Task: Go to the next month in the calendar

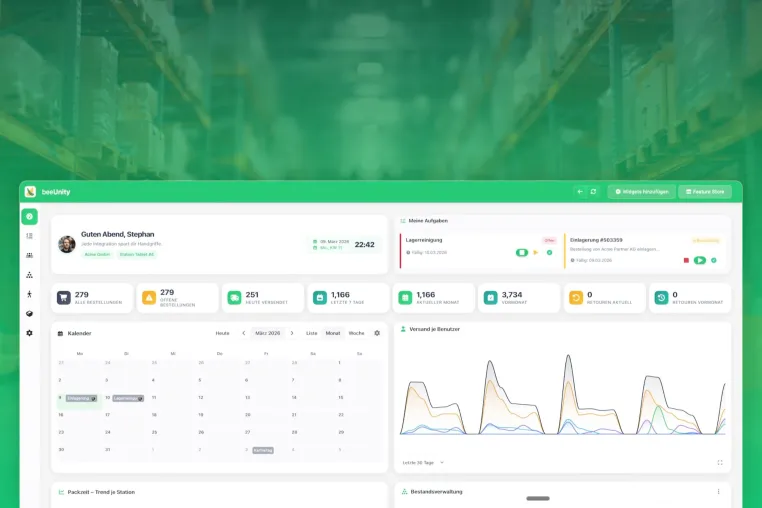Action: [x=292, y=333]
